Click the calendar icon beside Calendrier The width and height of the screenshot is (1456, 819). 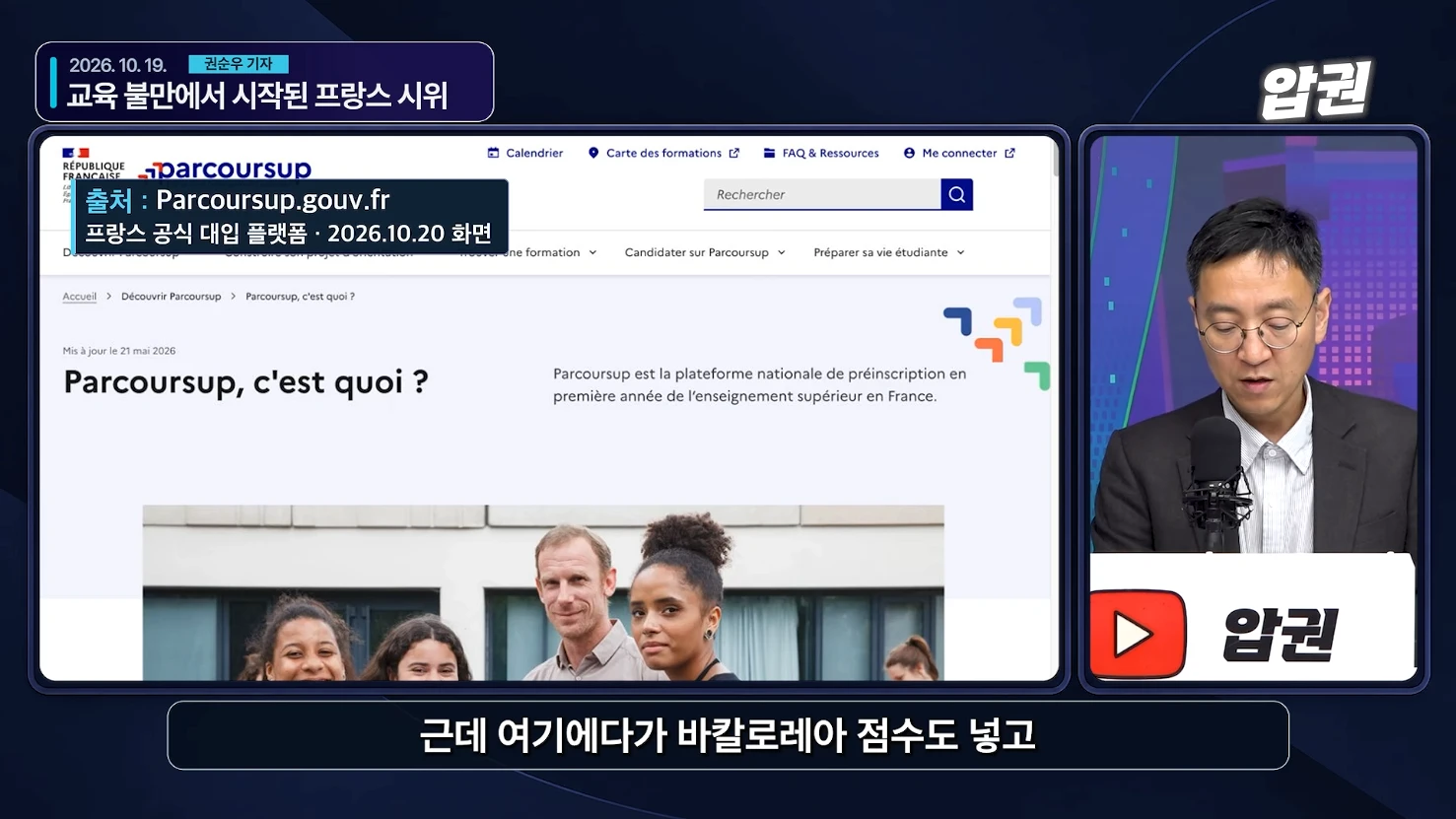tap(493, 153)
